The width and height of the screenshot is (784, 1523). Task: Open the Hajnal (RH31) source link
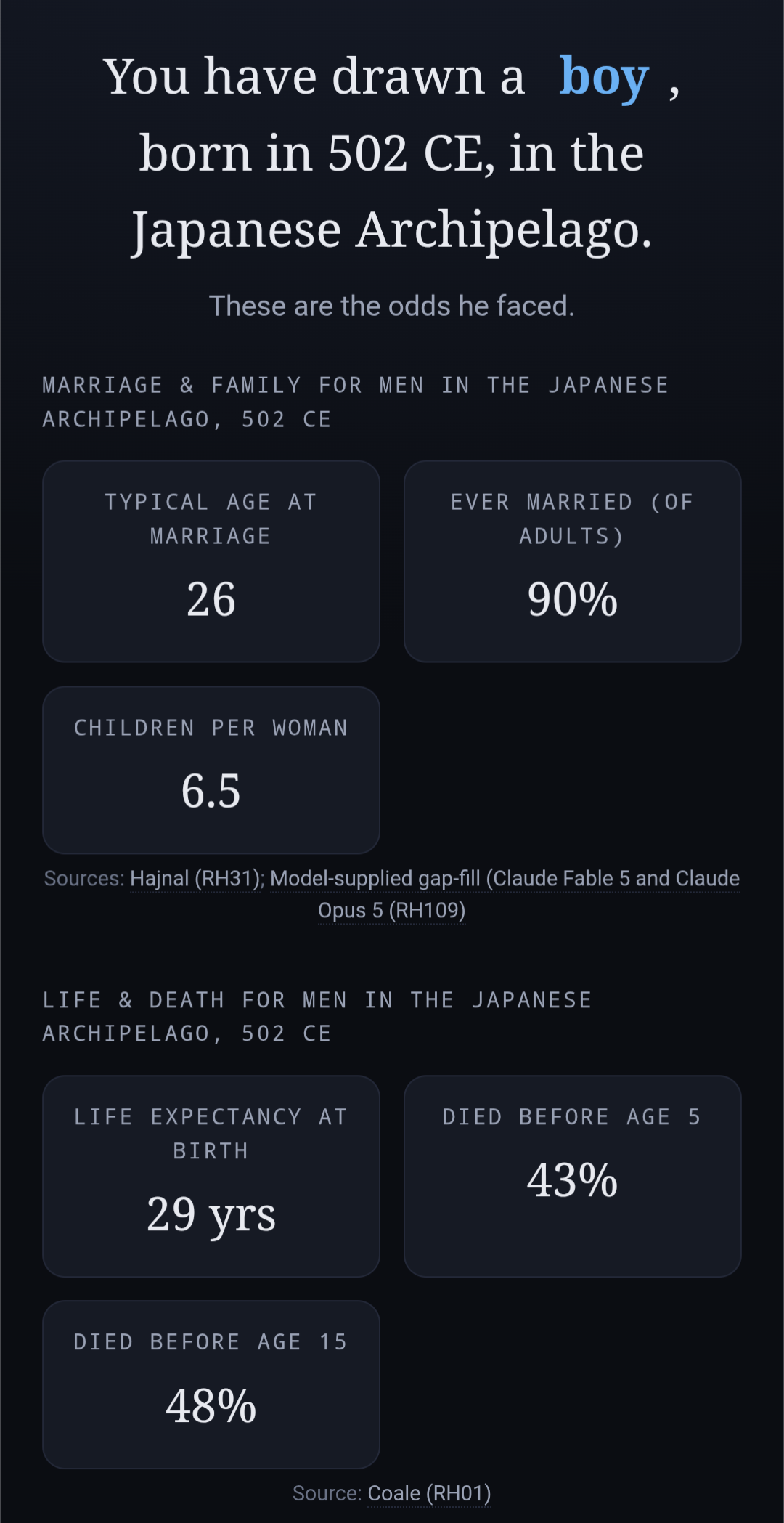click(x=196, y=879)
